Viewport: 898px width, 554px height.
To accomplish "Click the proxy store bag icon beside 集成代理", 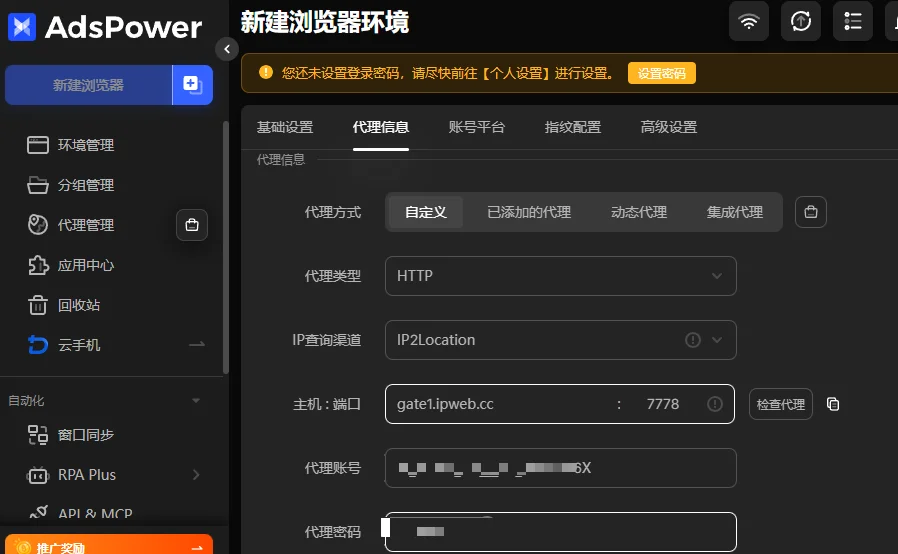I will pos(810,212).
